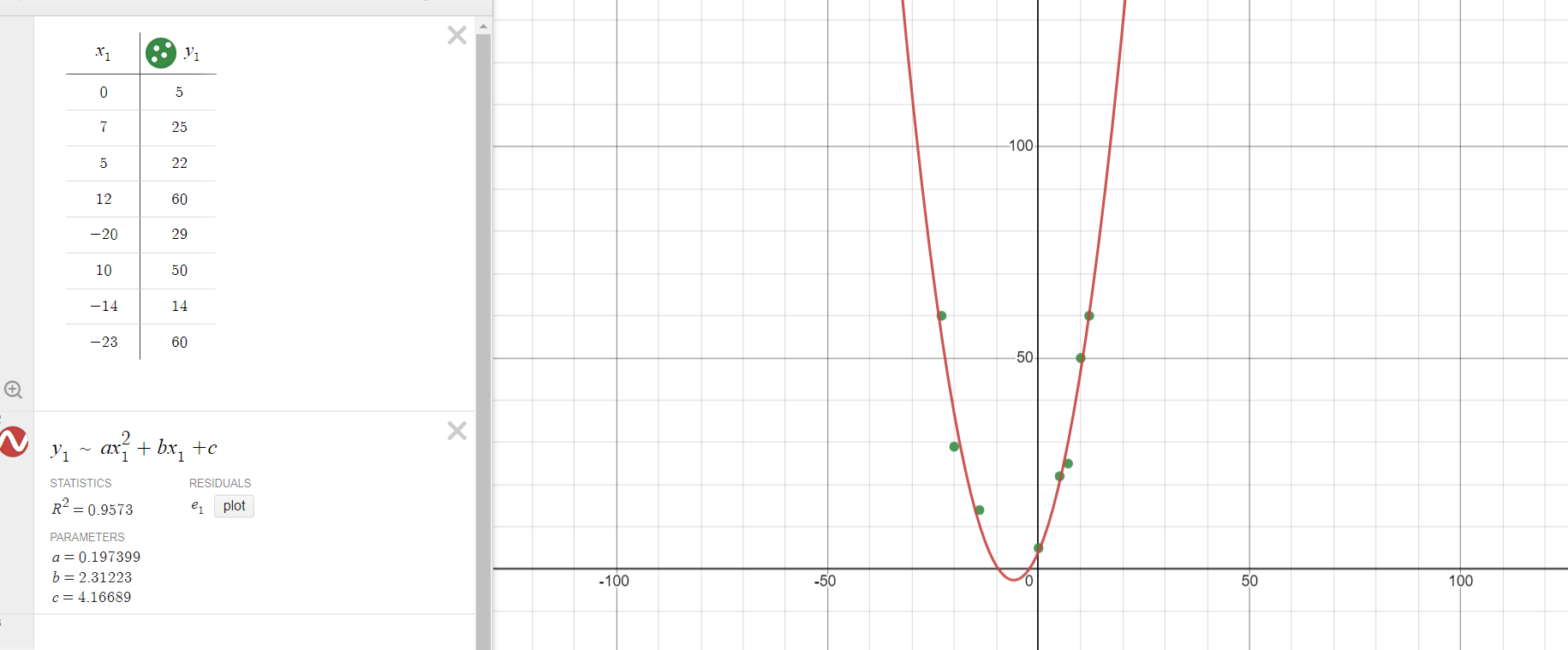Image resolution: width=1568 pixels, height=650 pixels.
Task: Click the data point at (−23, 60) on graph
Action: [x=941, y=316]
